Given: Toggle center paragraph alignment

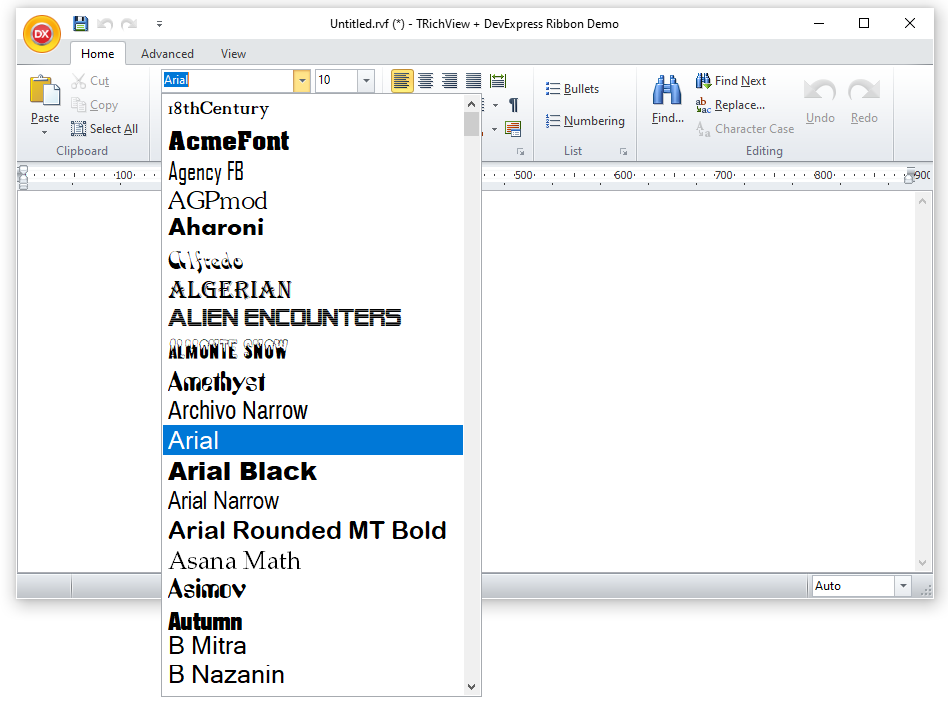Looking at the screenshot, I should pos(426,80).
